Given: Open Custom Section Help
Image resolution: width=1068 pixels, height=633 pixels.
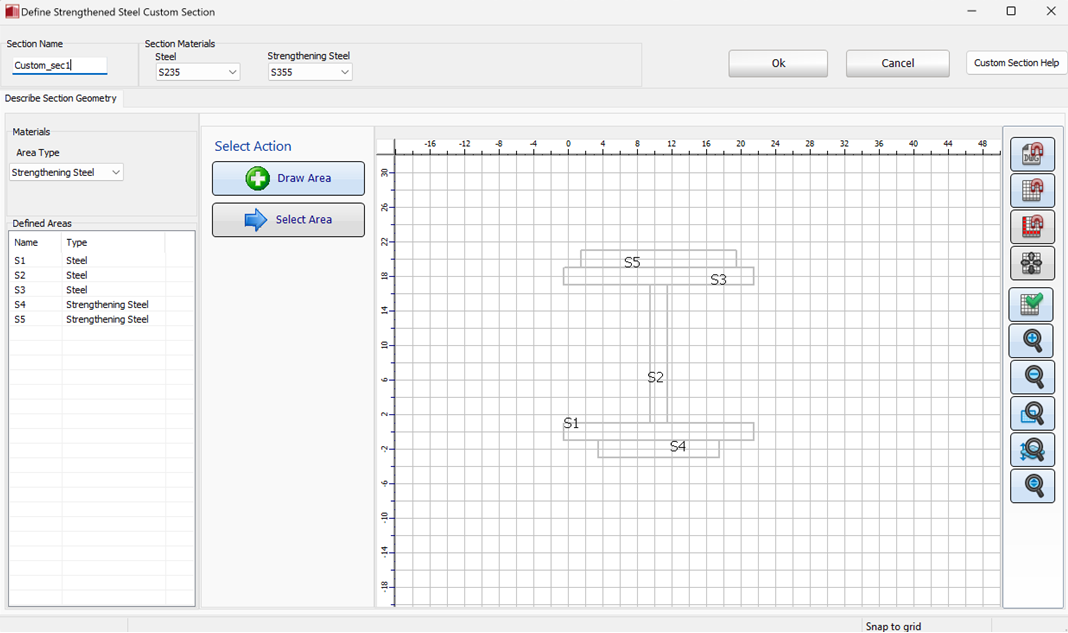Looking at the screenshot, I should (1016, 63).
